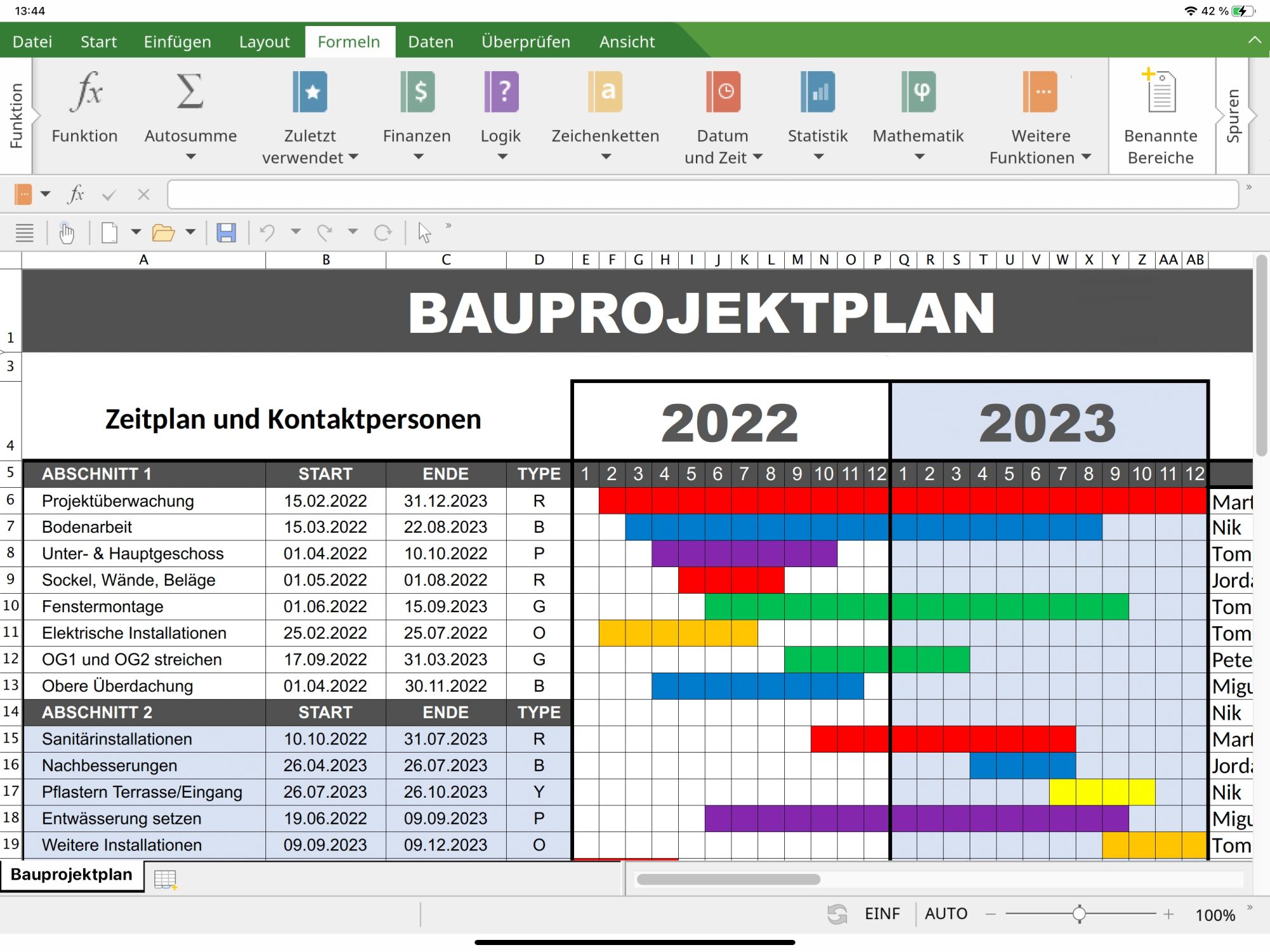The height and width of the screenshot is (952, 1270).
Task: Click the vertical scrollbar thumb
Action: click(1262, 355)
